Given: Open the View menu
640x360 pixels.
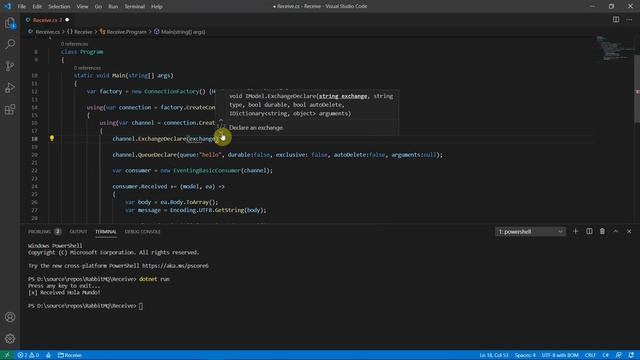Looking at the screenshot, I should pyautogui.click(x=82, y=7).
